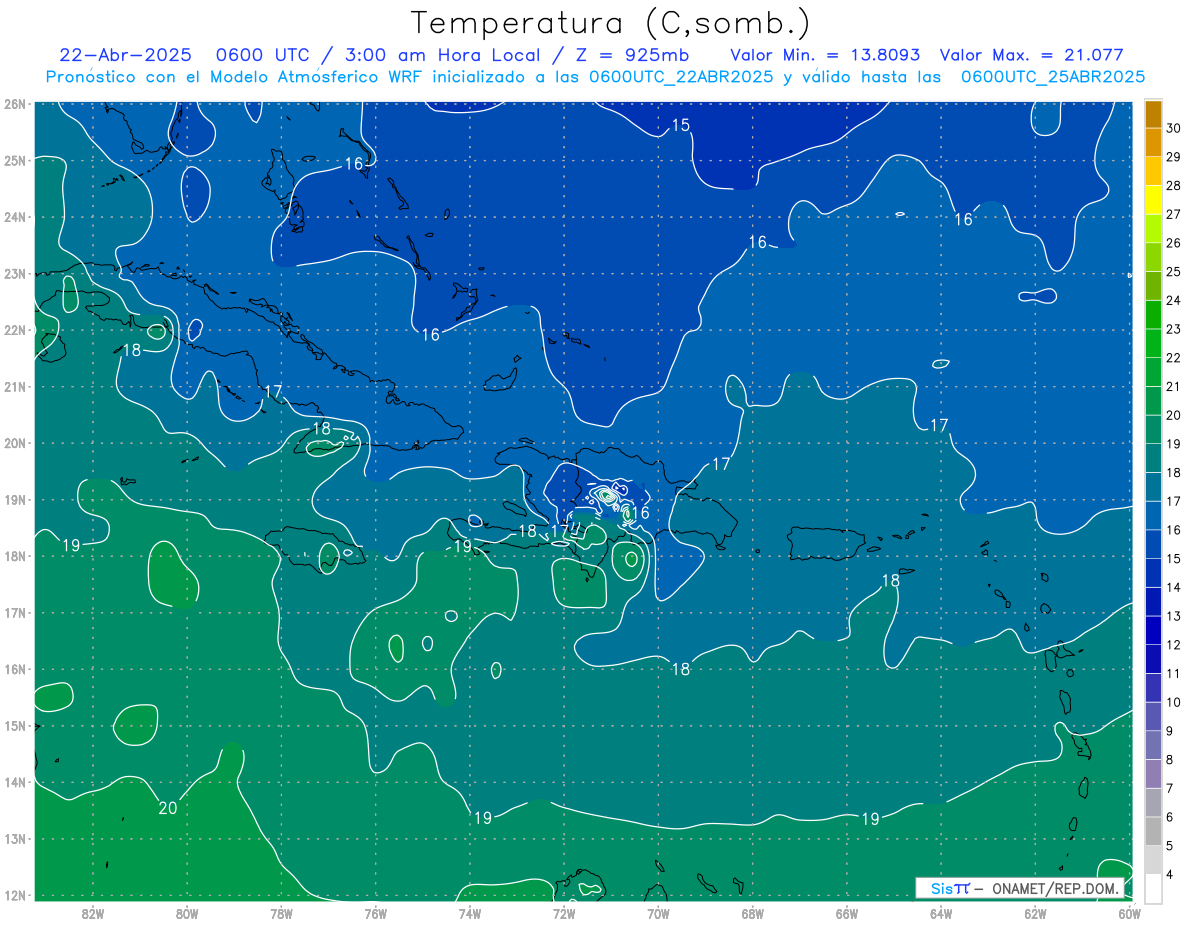Click the "82W" longitude axis label
This screenshot has width=1200, height=927.
[93, 913]
